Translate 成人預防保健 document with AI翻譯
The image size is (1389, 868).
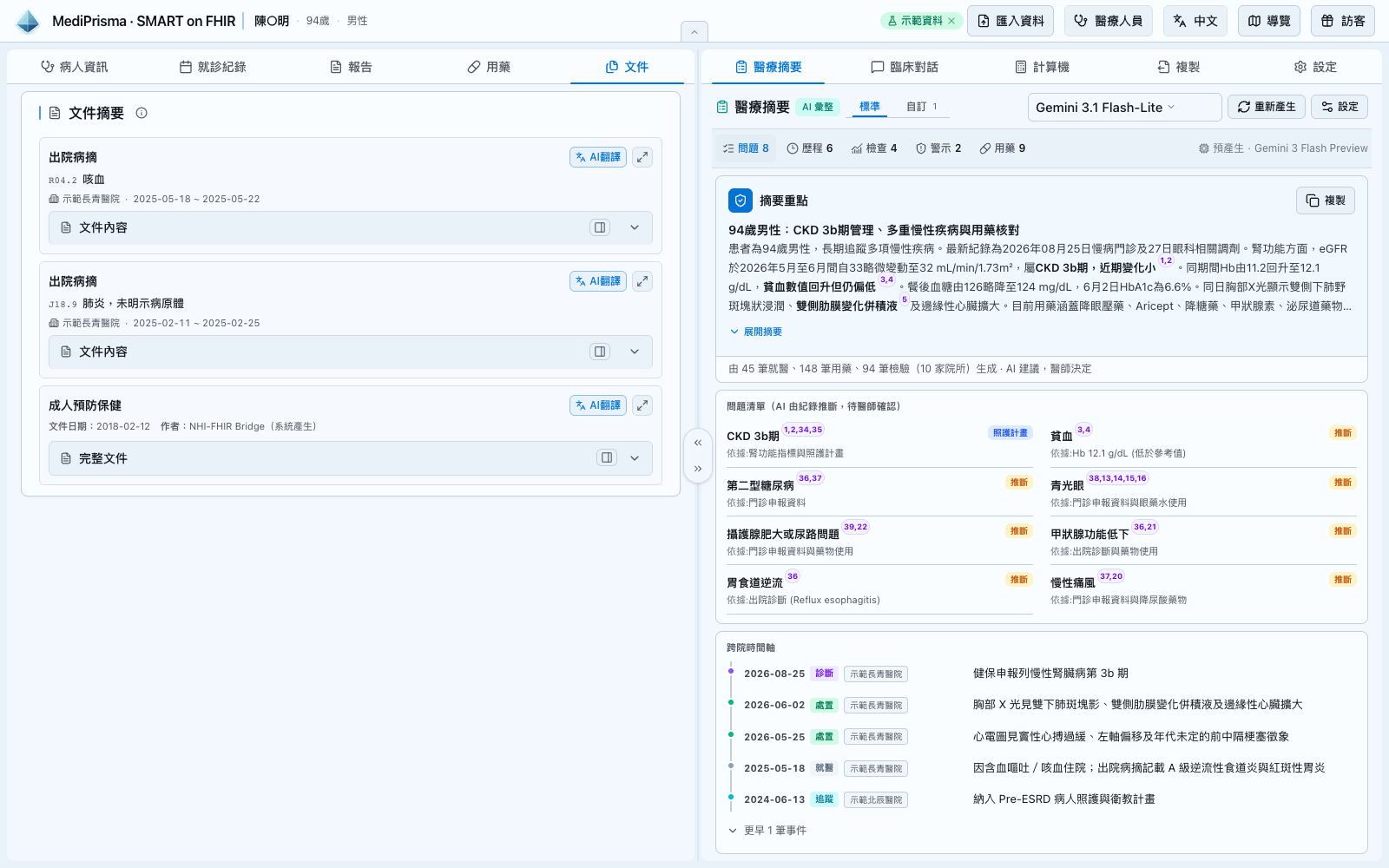click(x=598, y=405)
